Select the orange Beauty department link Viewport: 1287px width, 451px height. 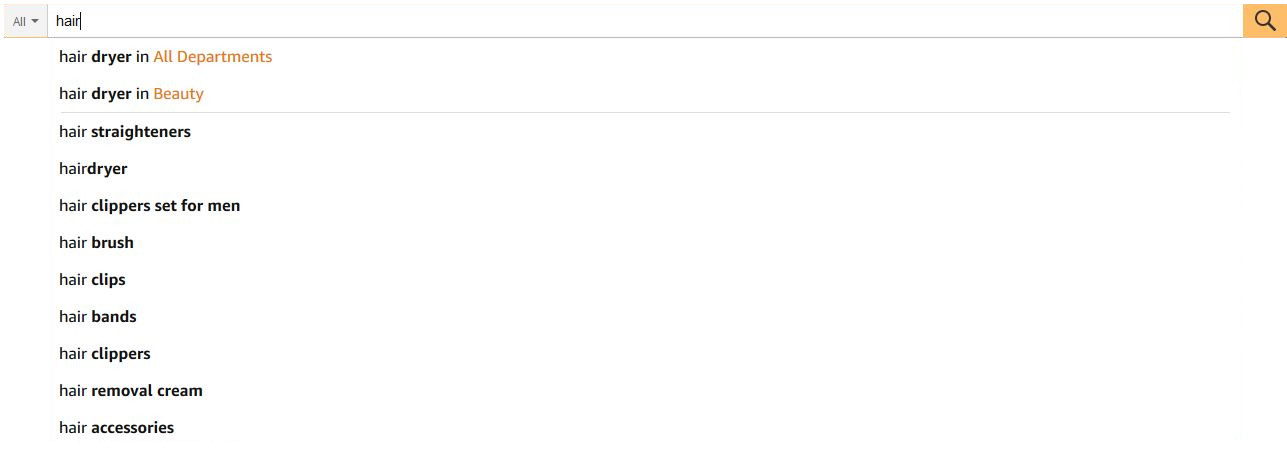pos(178,94)
